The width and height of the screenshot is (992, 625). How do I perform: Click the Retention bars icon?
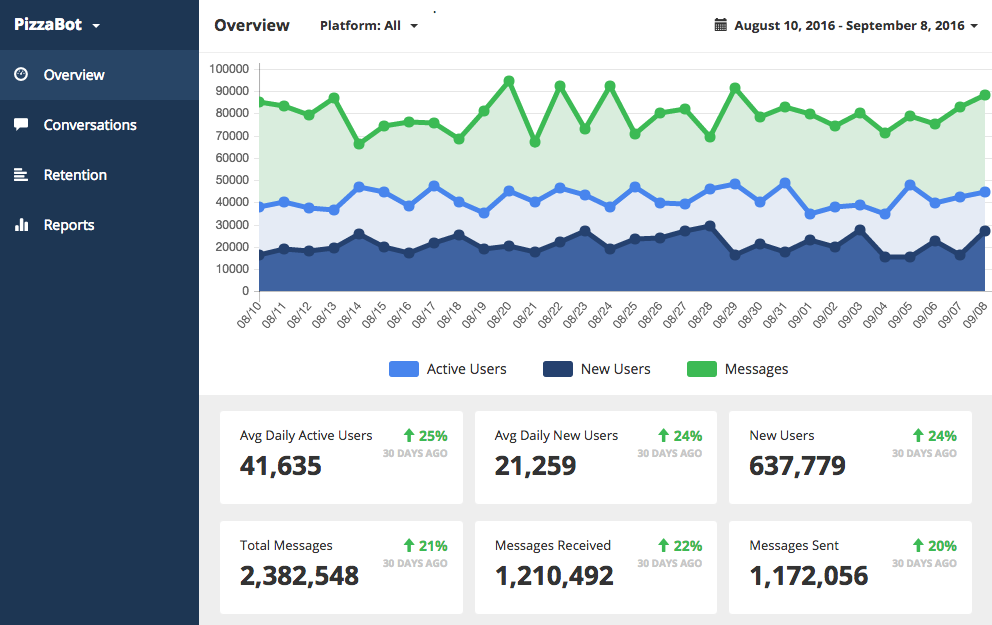[x=21, y=175]
